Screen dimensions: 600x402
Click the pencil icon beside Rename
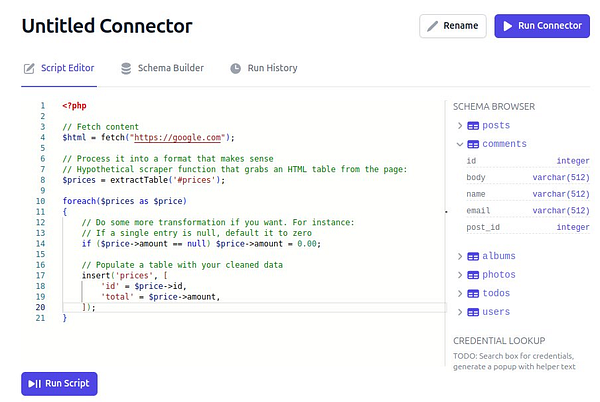[x=433, y=26]
